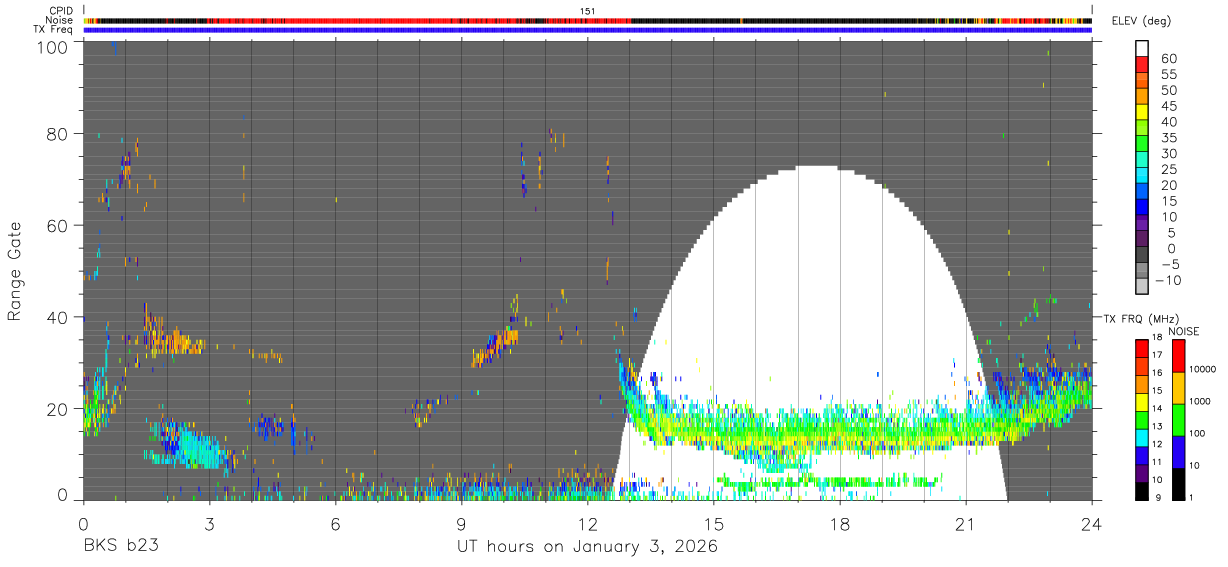Click the ELEV legend value '45'
Screen dimensions: 1228x567
point(1168,106)
